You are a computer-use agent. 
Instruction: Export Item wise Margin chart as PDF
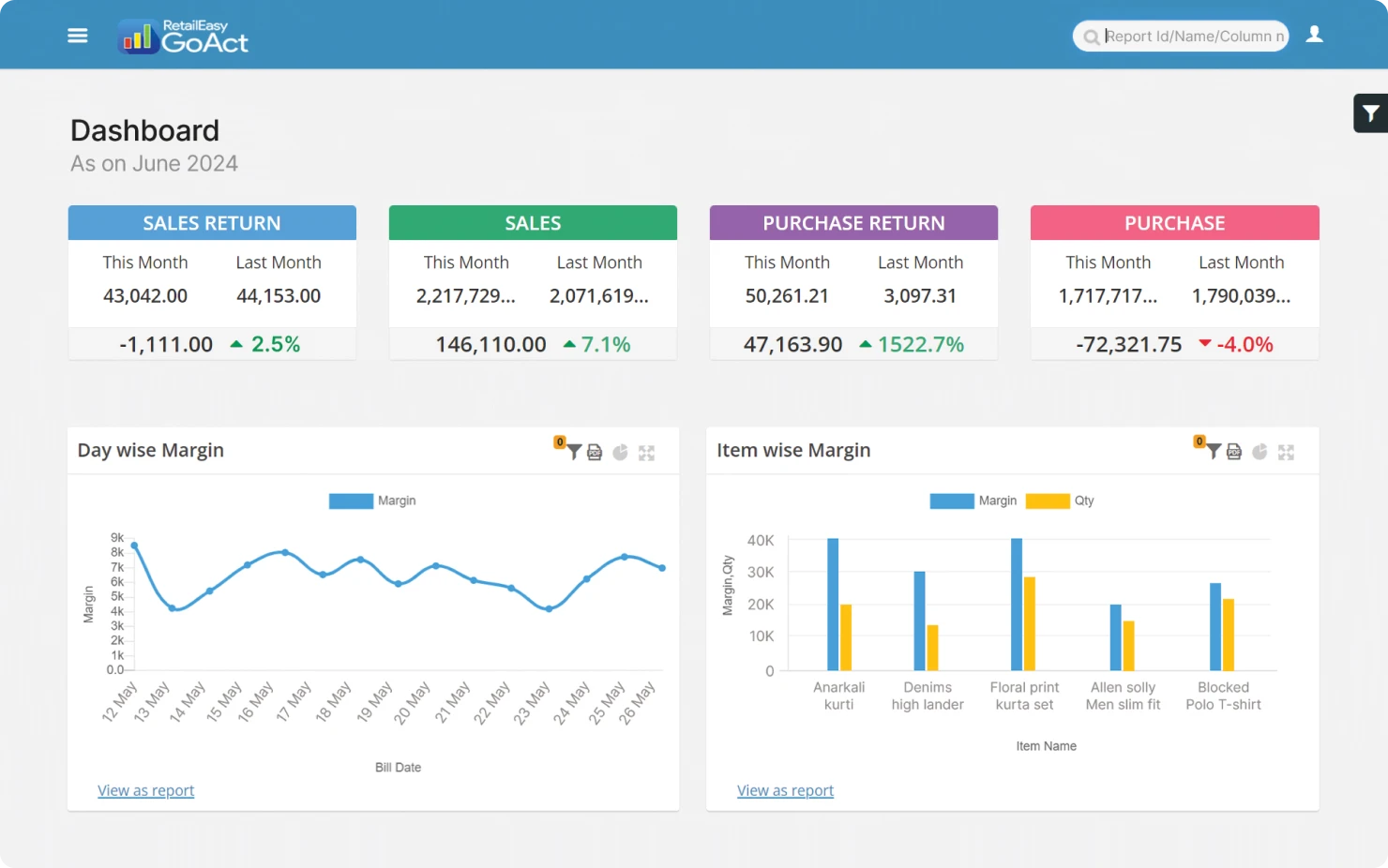coord(1234,452)
